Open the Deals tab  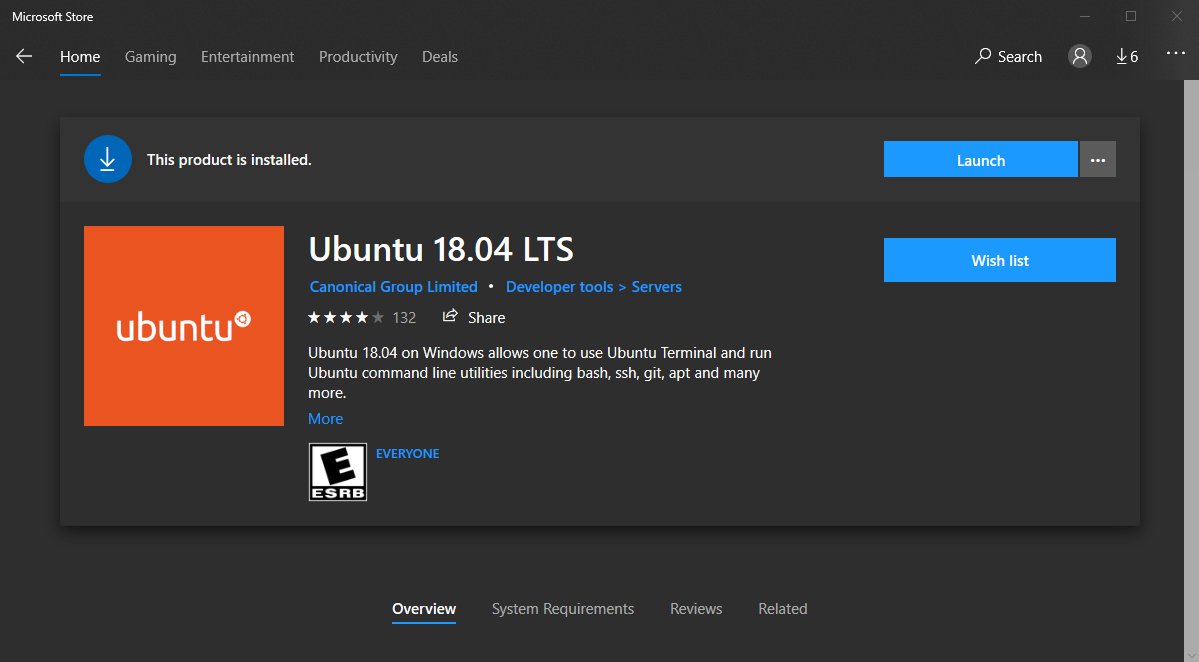coord(440,57)
